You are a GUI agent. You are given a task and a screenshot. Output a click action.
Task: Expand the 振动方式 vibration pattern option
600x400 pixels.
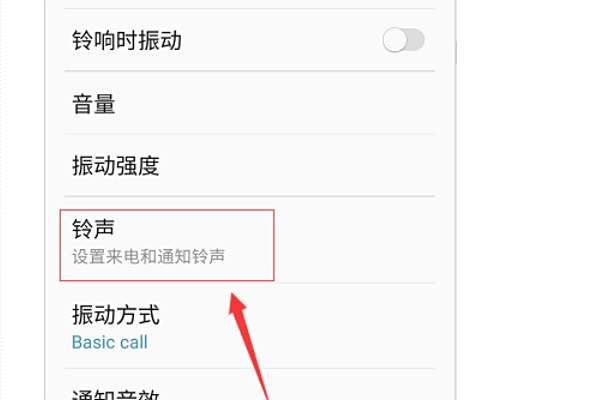pos(249,327)
